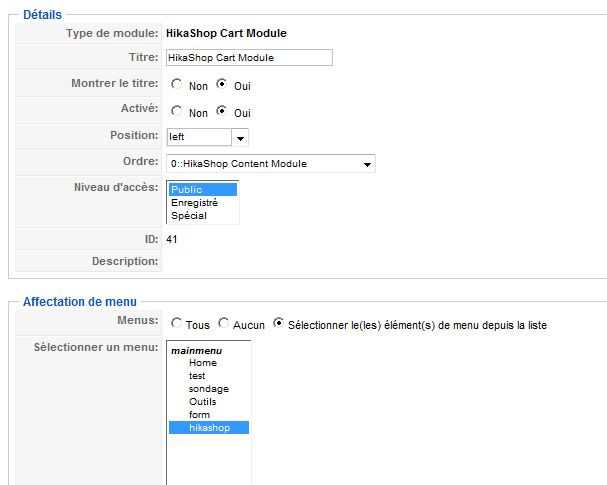The image size is (607, 485).
Task: Click the Titre text field
Action: click(x=248, y=58)
